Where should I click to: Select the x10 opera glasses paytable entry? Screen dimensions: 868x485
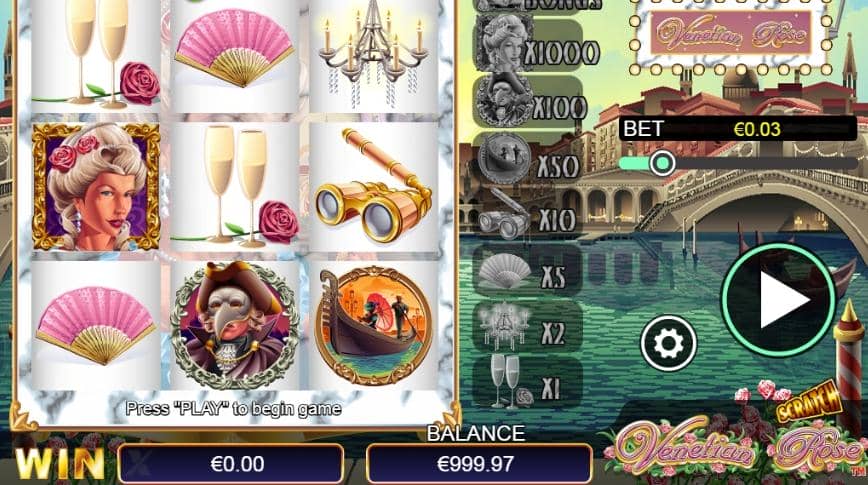pos(528,215)
